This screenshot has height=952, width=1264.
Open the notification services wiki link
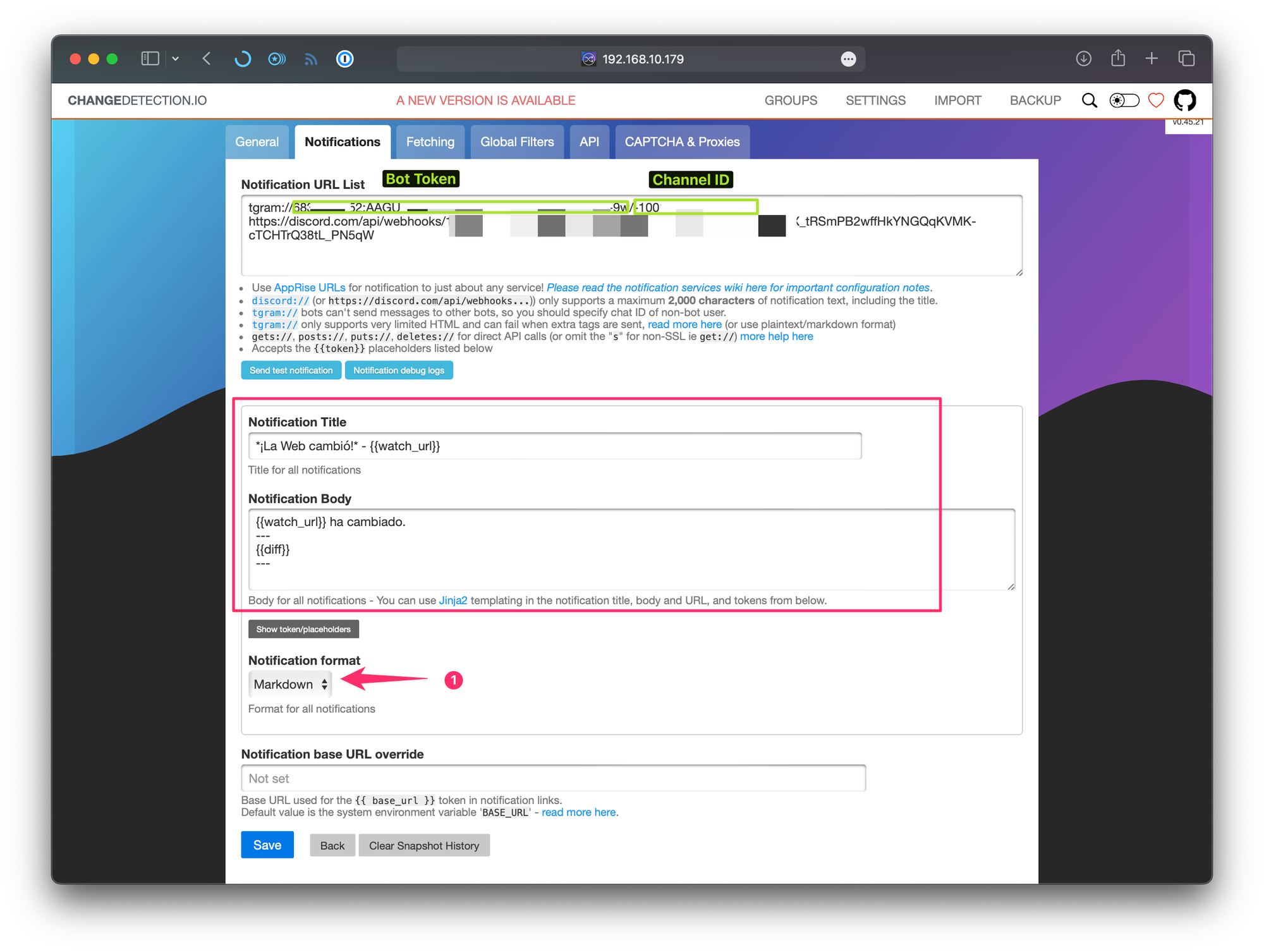click(x=738, y=288)
